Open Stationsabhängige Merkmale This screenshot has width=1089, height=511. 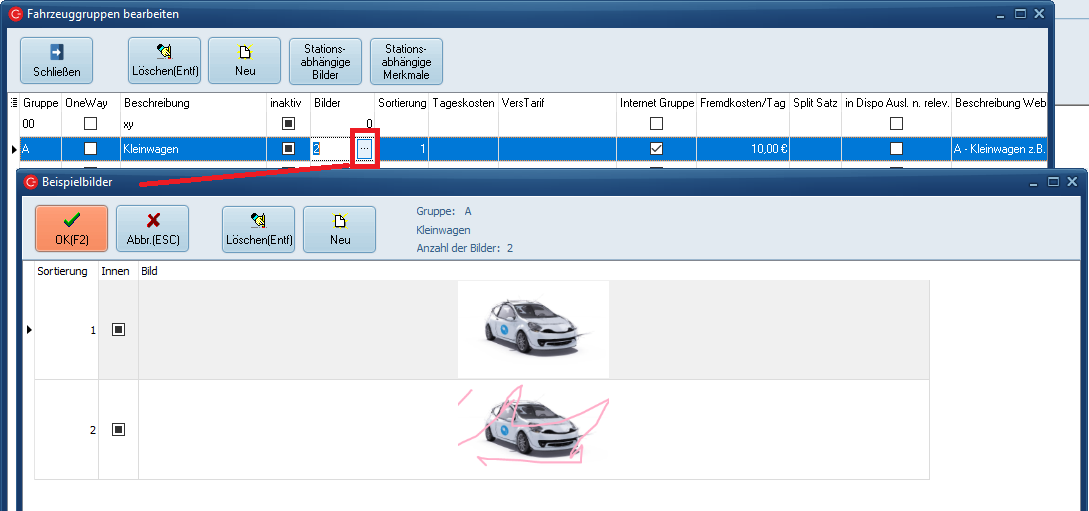[406, 61]
